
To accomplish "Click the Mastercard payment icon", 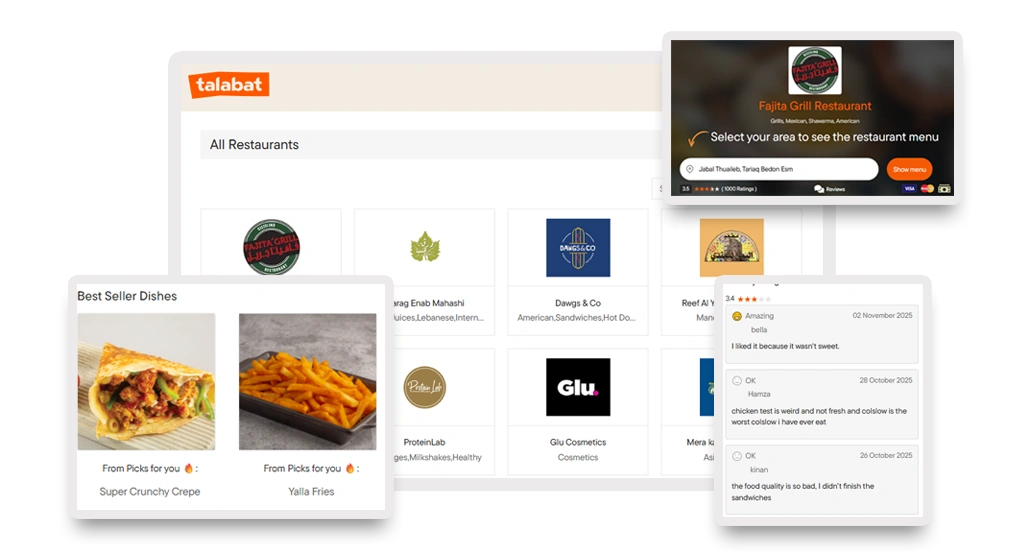I will click(x=927, y=189).
